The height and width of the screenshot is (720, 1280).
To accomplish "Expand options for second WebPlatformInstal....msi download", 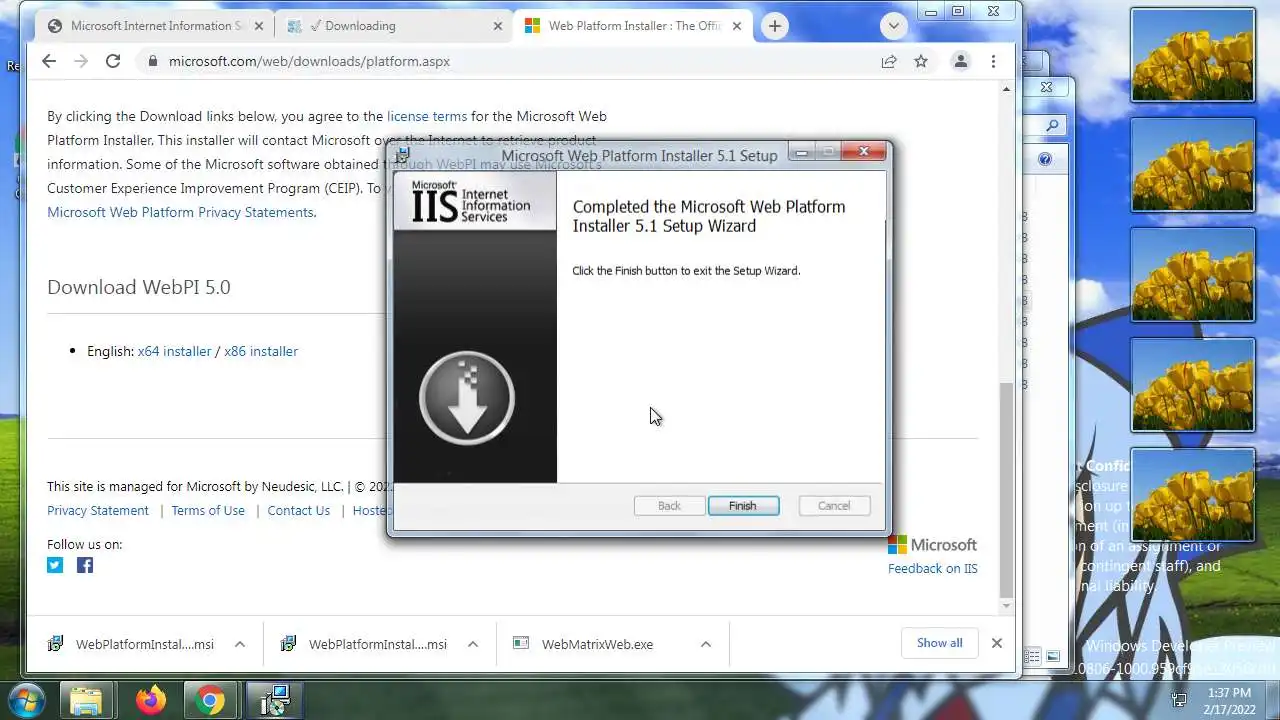I will 473,644.
